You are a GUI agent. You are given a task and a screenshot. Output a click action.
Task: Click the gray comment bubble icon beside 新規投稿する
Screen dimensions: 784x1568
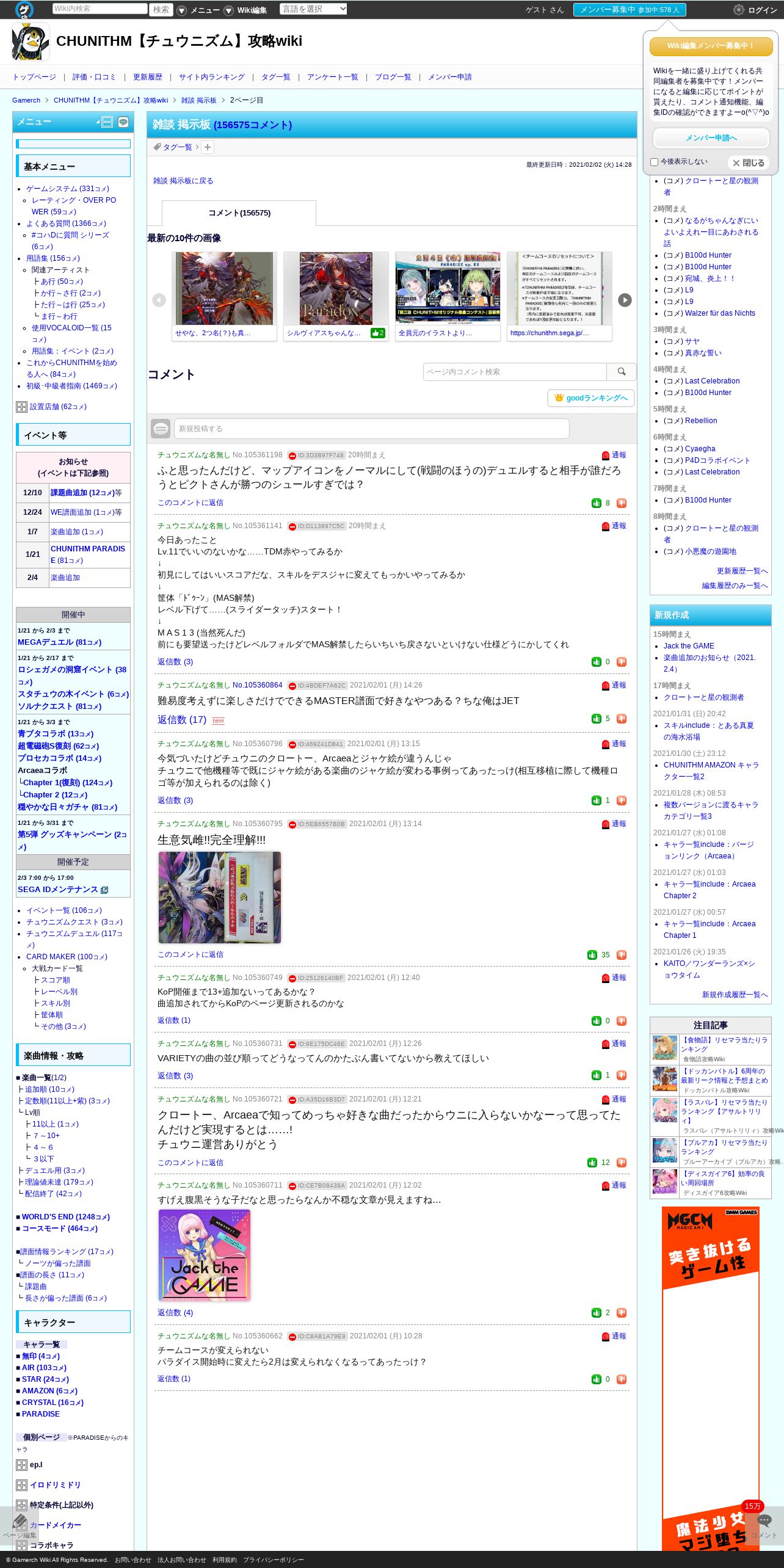point(161,429)
